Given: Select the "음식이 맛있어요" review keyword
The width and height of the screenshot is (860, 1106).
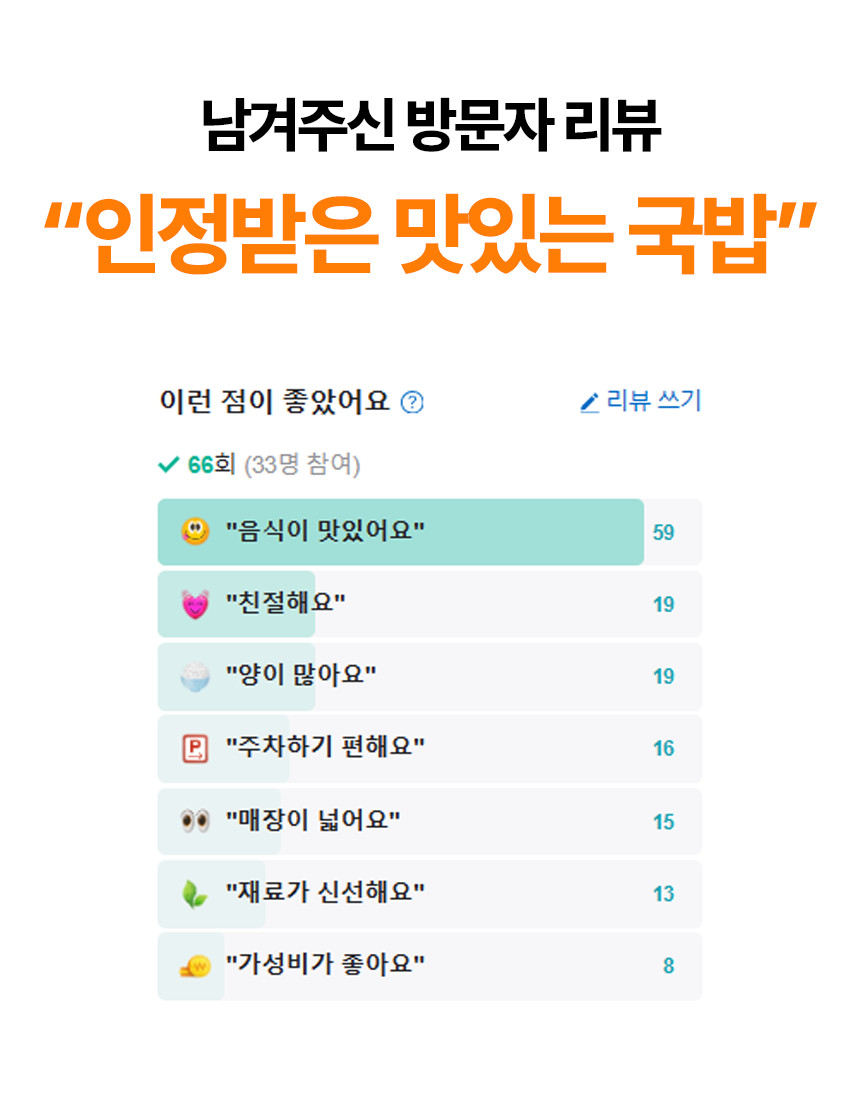Looking at the screenshot, I should [326, 532].
